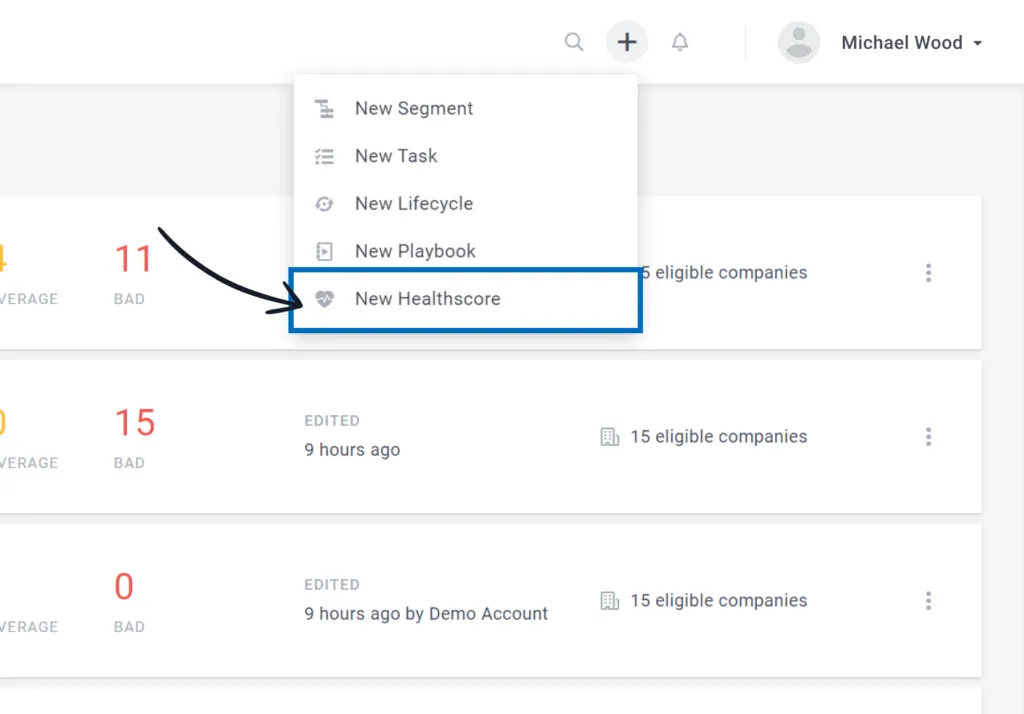Image resolution: width=1024 pixels, height=714 pixels.
Task: Open notifications bell icon
Action: point(680,42)
